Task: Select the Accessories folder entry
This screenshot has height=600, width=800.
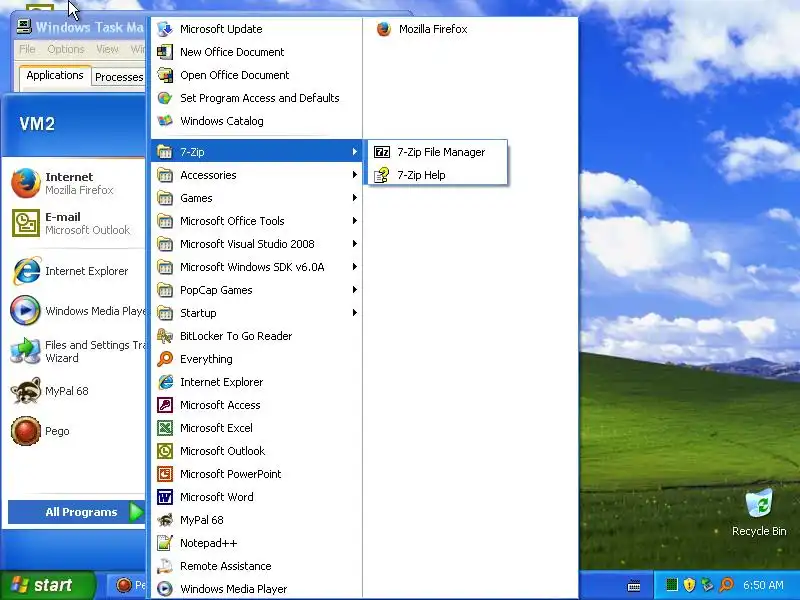Action: pos(257,175)
